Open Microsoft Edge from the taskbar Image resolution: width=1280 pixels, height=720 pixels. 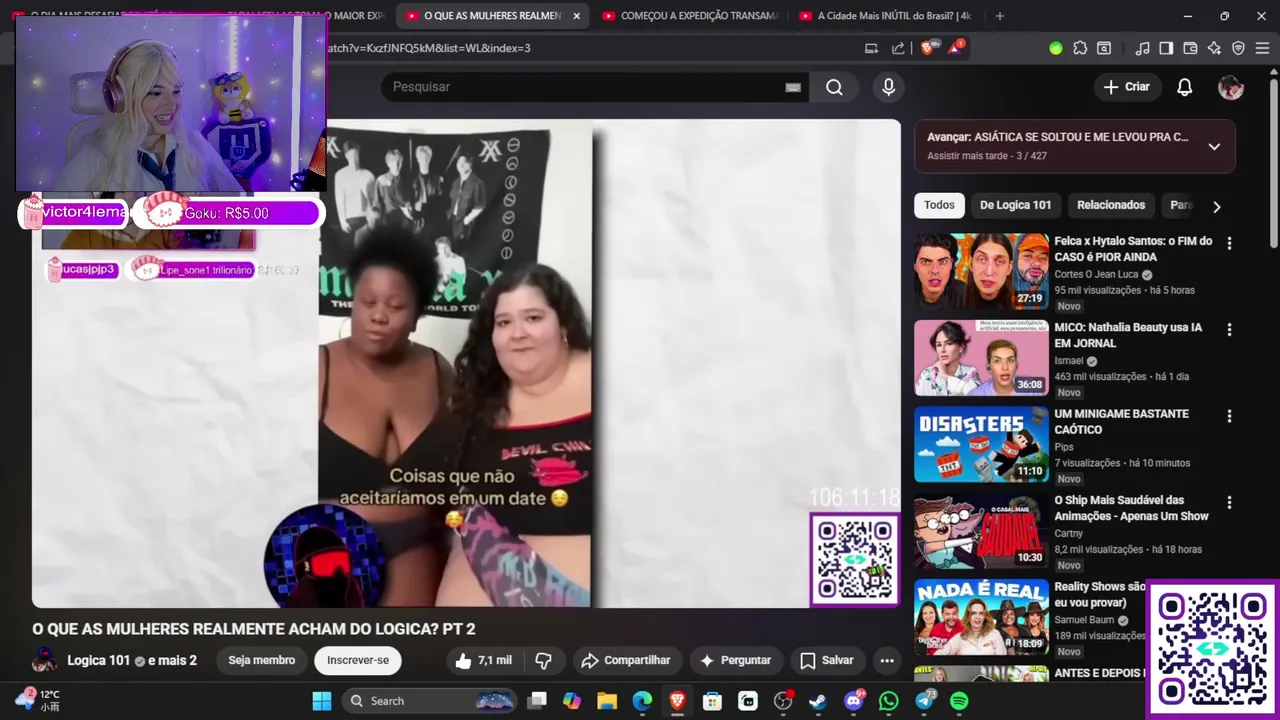[642, 701]
